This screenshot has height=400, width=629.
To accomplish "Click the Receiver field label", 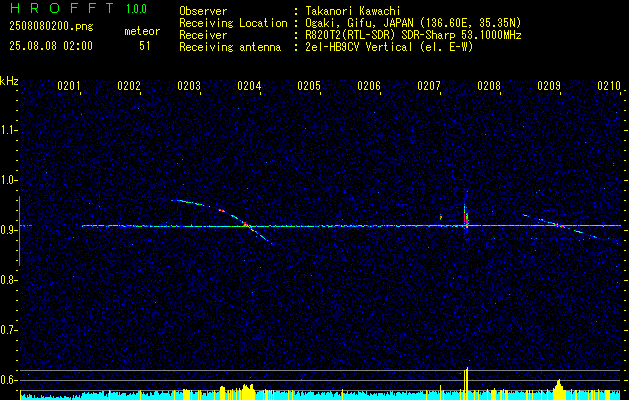I will tap(203, 35).
